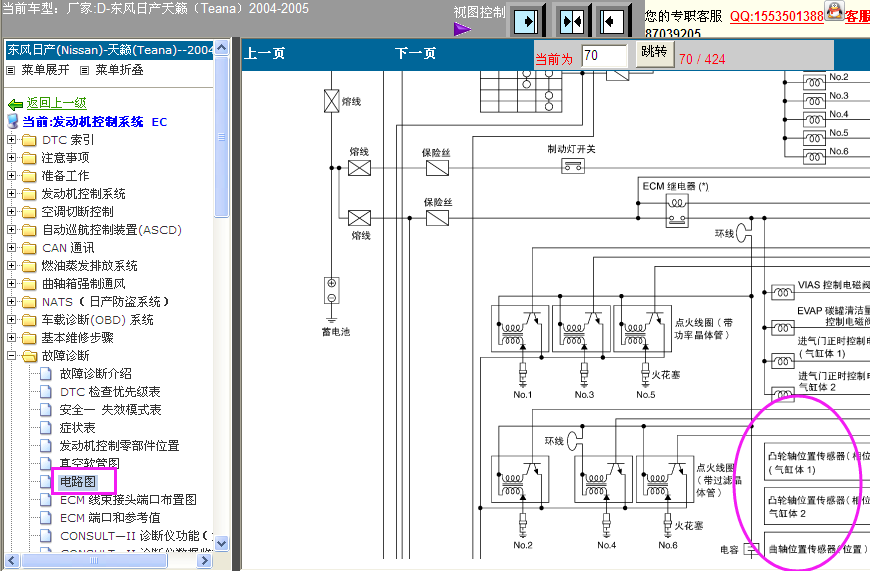Click the current section icon beside 当前:发动机控制系统
This screenshot has height=571, width=870.
click(x=13, y=122)
